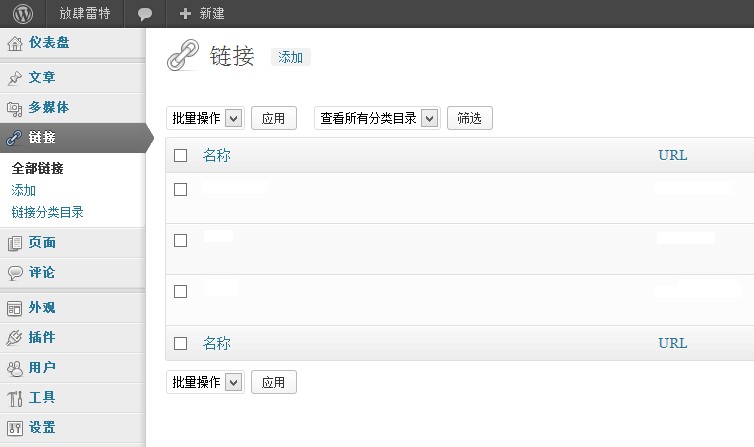Open 仪表盘 via the house icon
The image size is (754, 447).
click(x=14, y=43)
